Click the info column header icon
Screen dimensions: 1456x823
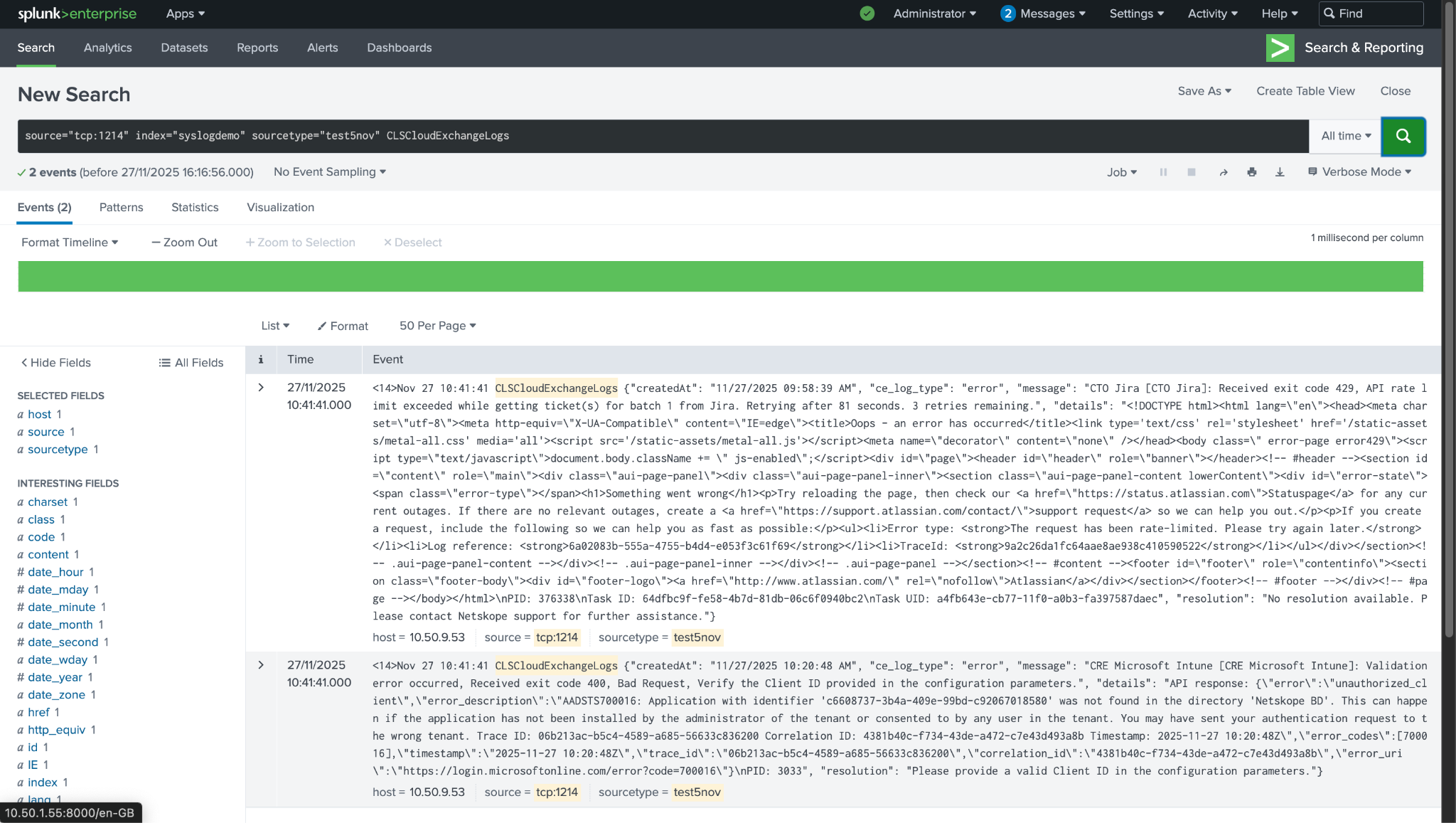click(261, 360)
